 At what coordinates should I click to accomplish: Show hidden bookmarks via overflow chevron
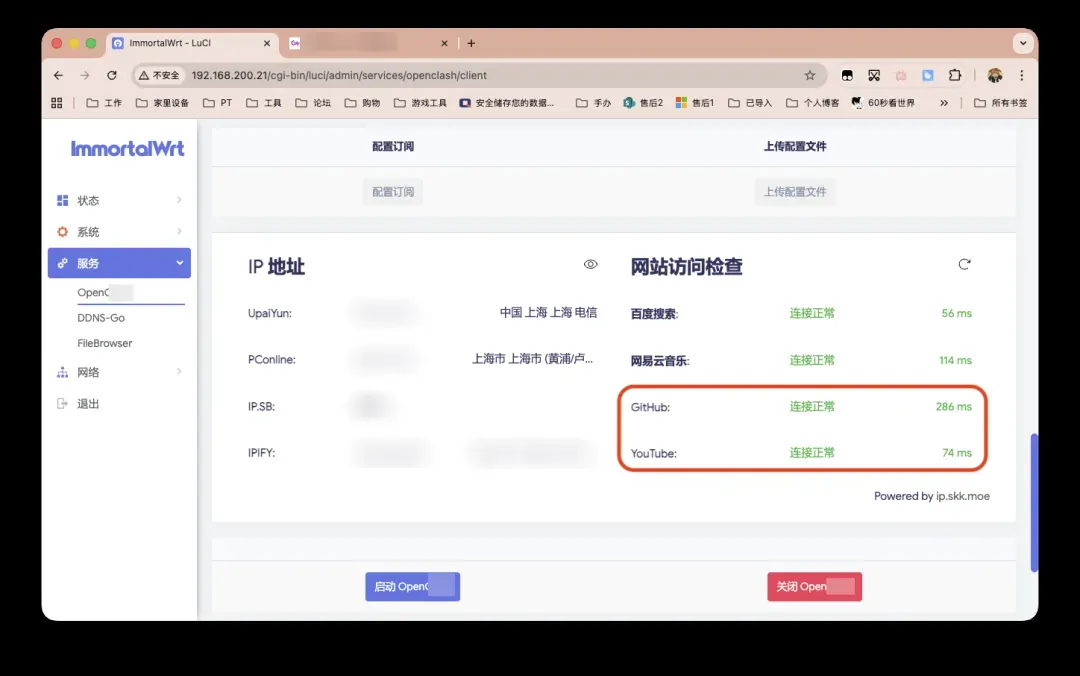(x=943, y=102)
